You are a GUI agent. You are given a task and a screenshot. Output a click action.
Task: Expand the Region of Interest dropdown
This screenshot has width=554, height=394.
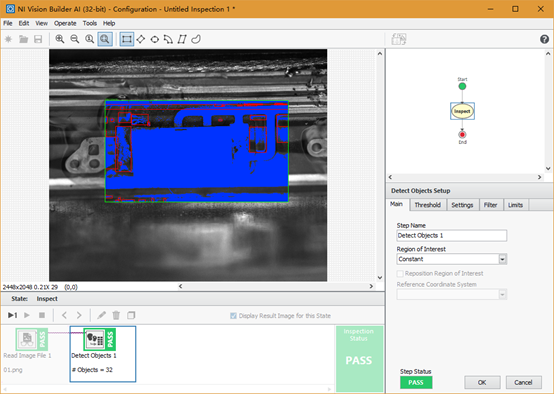pyautogui.click(x=502, y=259)
